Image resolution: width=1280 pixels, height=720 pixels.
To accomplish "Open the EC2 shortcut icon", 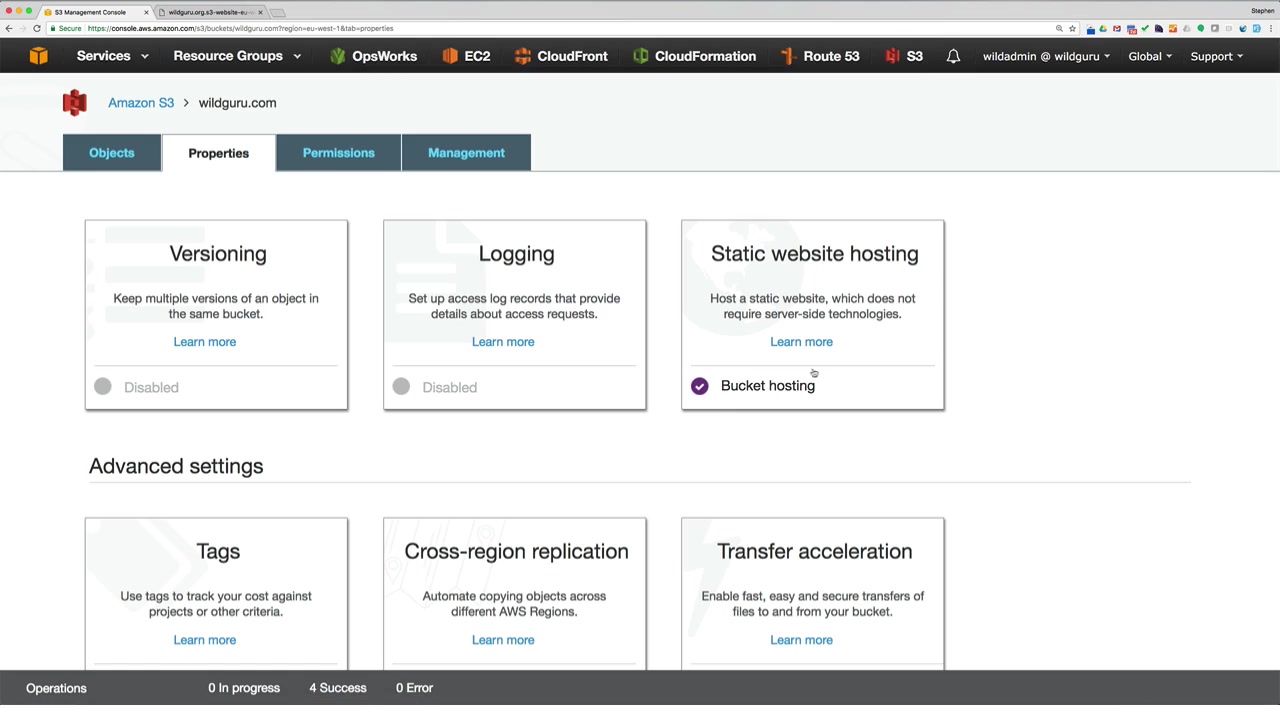I will click(450, 57).
